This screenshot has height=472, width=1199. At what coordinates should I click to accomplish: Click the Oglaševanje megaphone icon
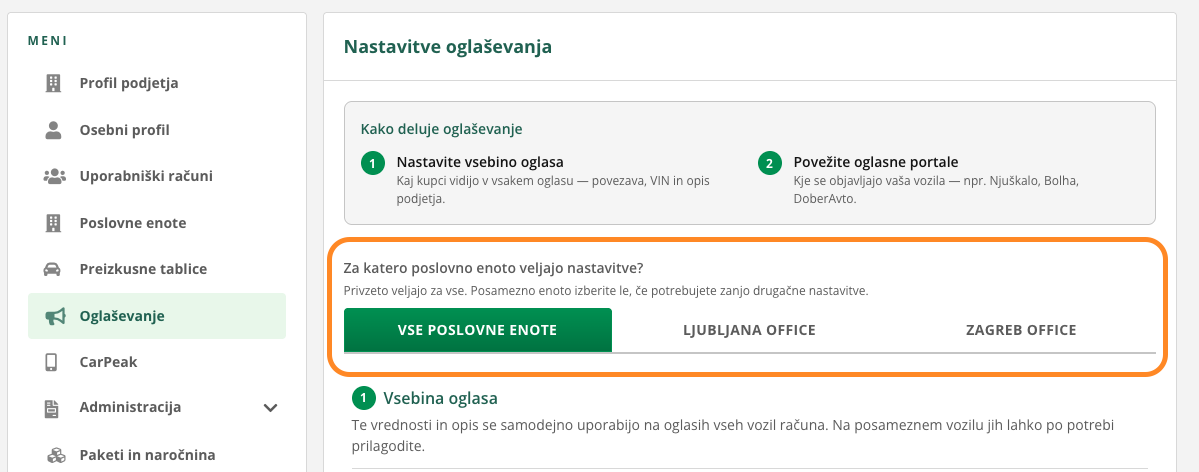pyautogui.click(x=54, y=316)
